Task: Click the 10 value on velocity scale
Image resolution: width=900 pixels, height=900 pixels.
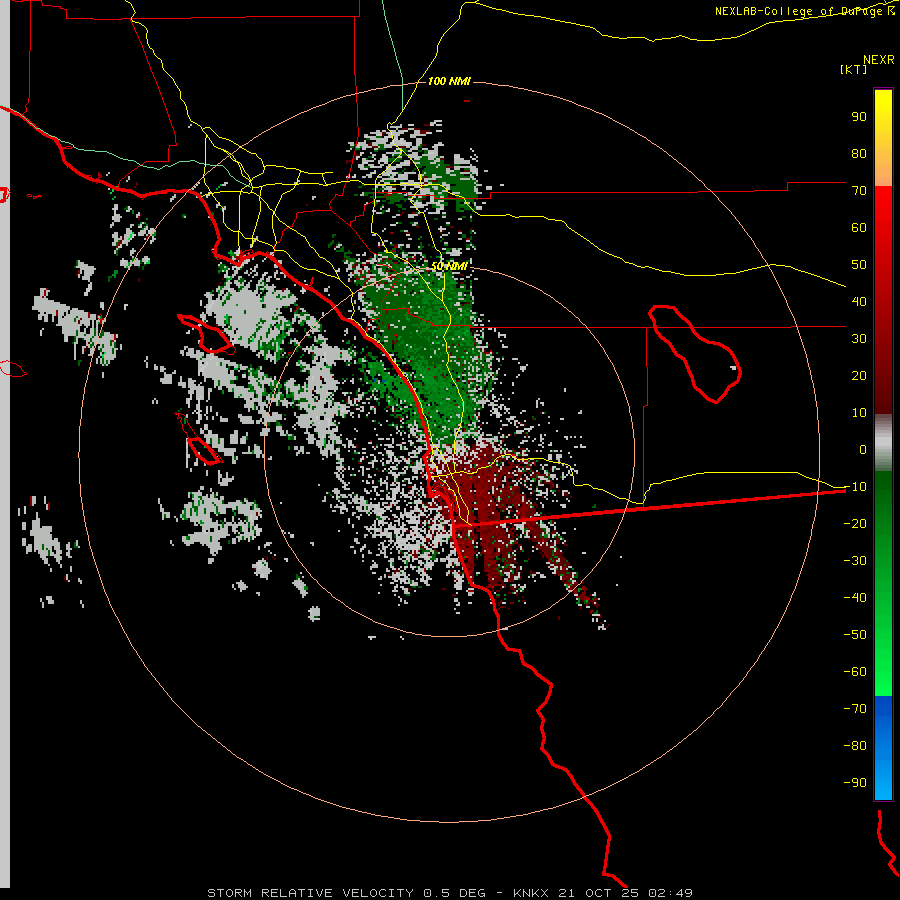Action: [x=859, y=413]
